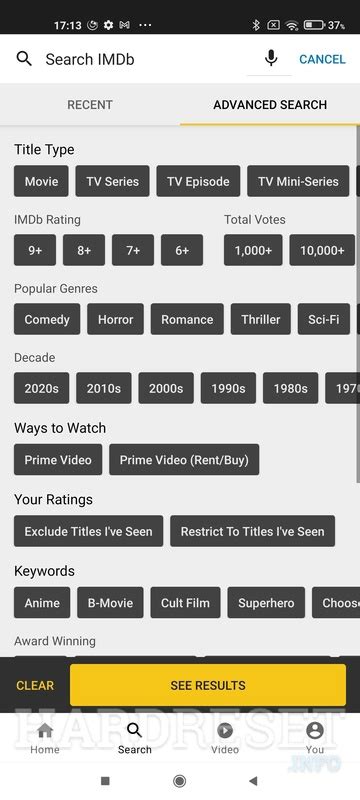This screenshot has height=800, width=360.
Task: Switch to the Recent tab
Action: click(90, 105)
